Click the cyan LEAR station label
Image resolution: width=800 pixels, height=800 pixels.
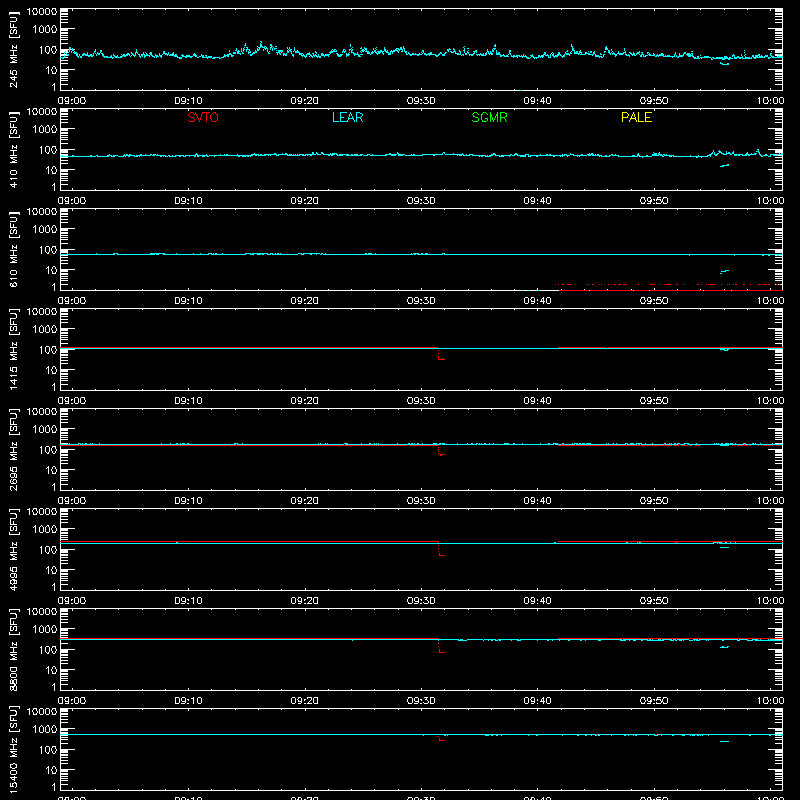(x=347, y=117)
